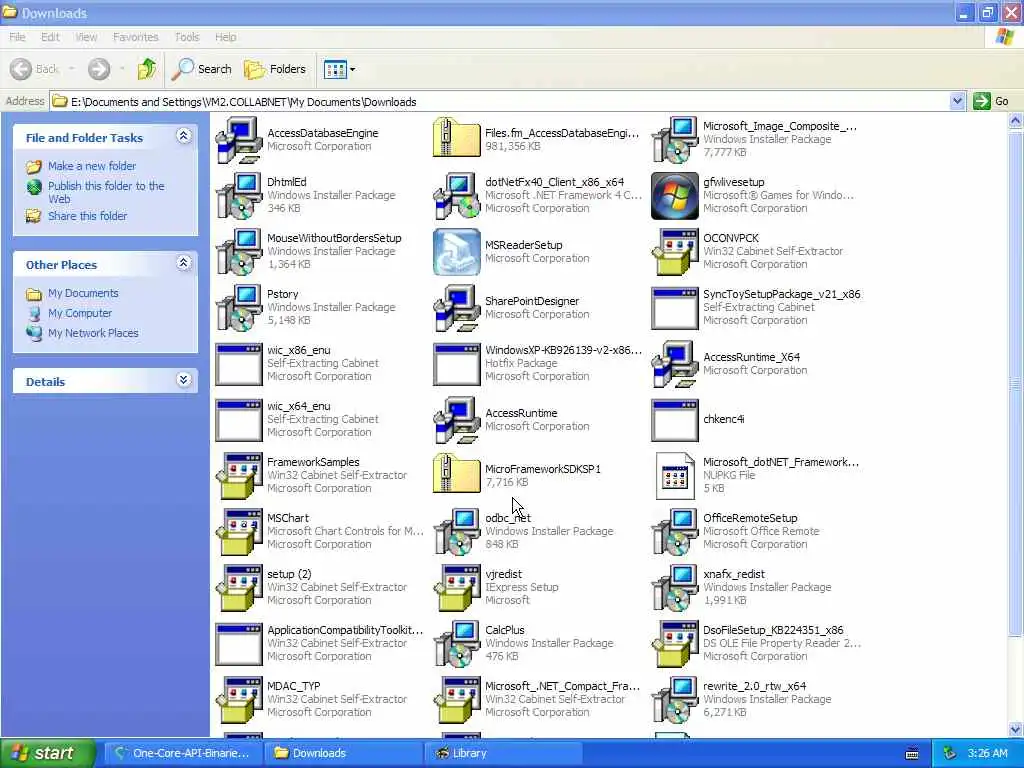The height and width of the screenshot is (768, 1024).
Task: Select the CalcPlus installer icon
Action: coord(456,644)
